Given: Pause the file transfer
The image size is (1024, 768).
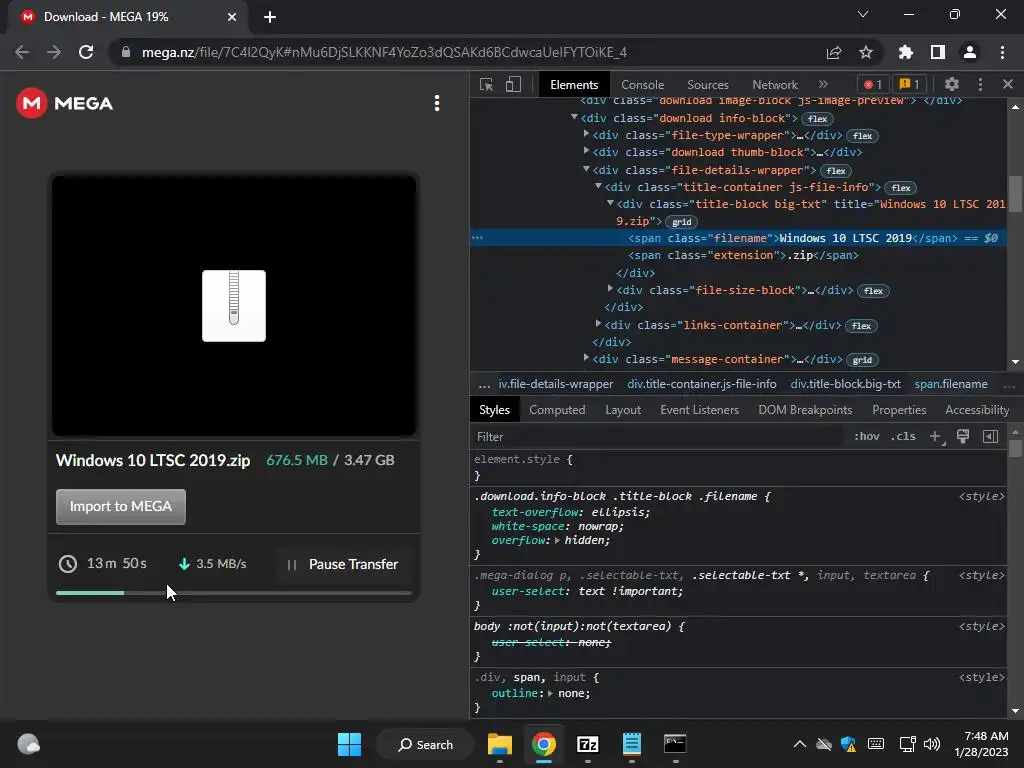Looking at the screenshot, I should 342,564.
